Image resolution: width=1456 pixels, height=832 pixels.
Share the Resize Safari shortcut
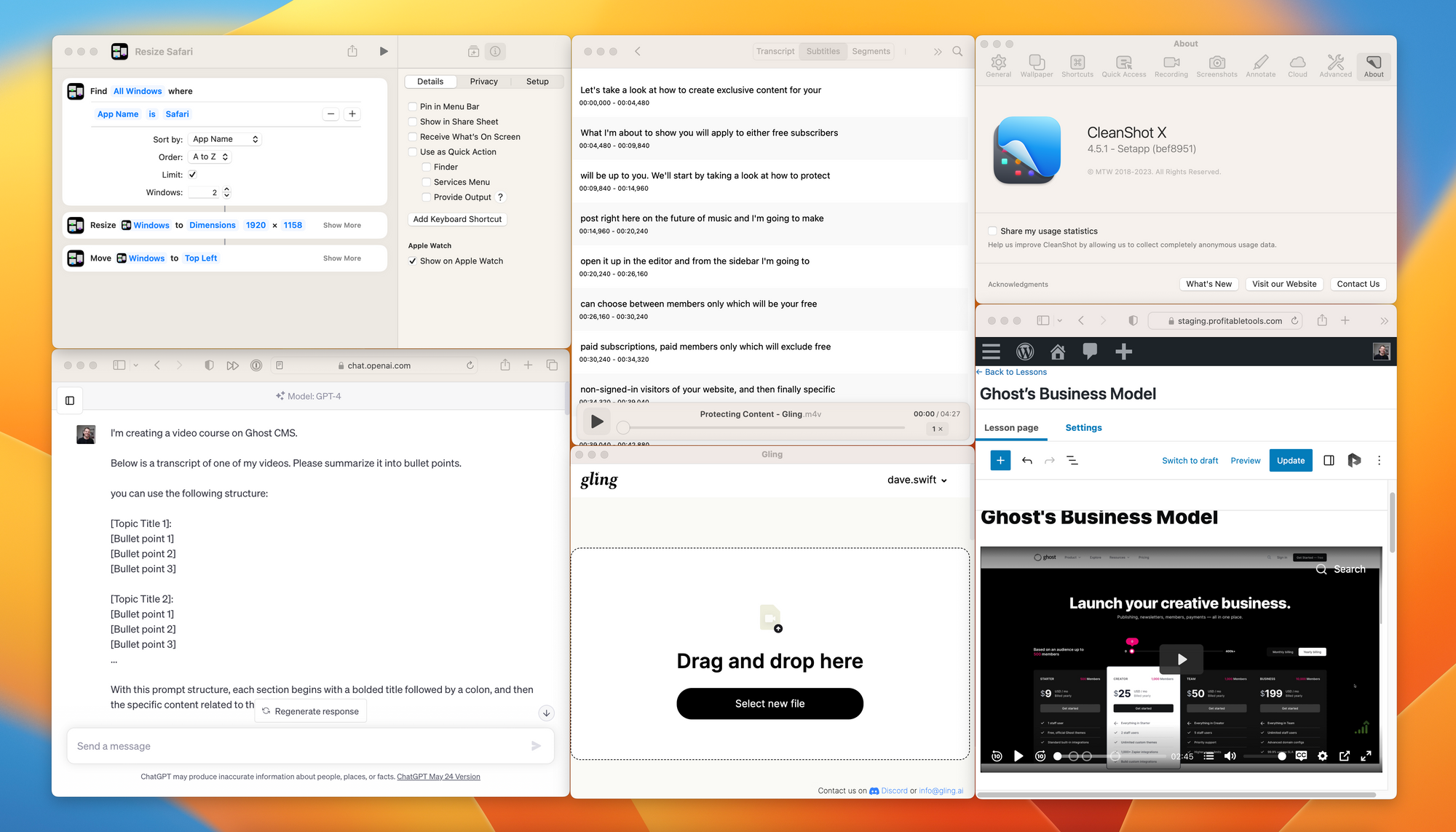coord(352,51)
